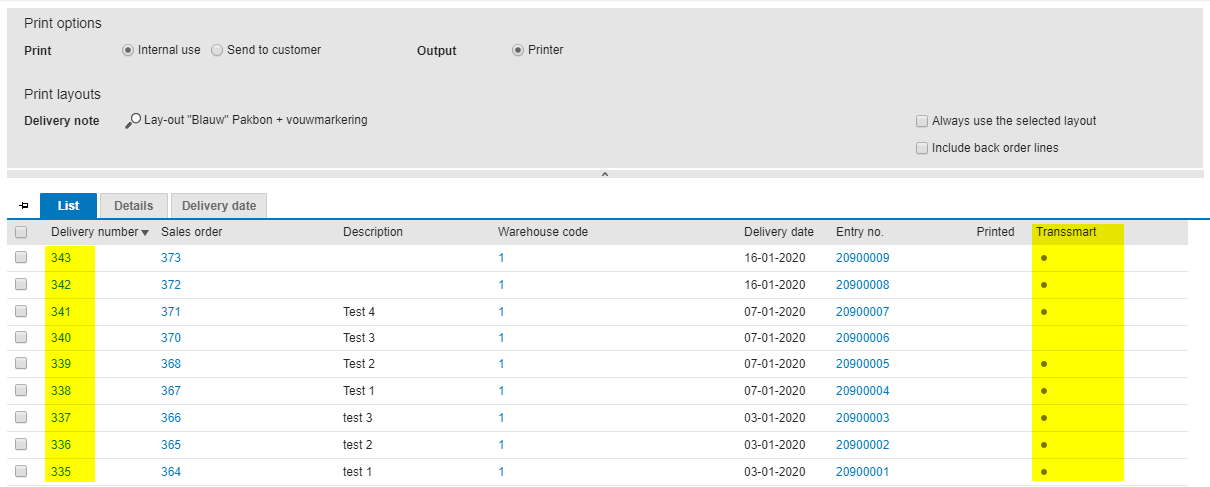Select the Send to customer option
Image resolution: width=1210 pixels, height=487 pixels.
point(217,50)
